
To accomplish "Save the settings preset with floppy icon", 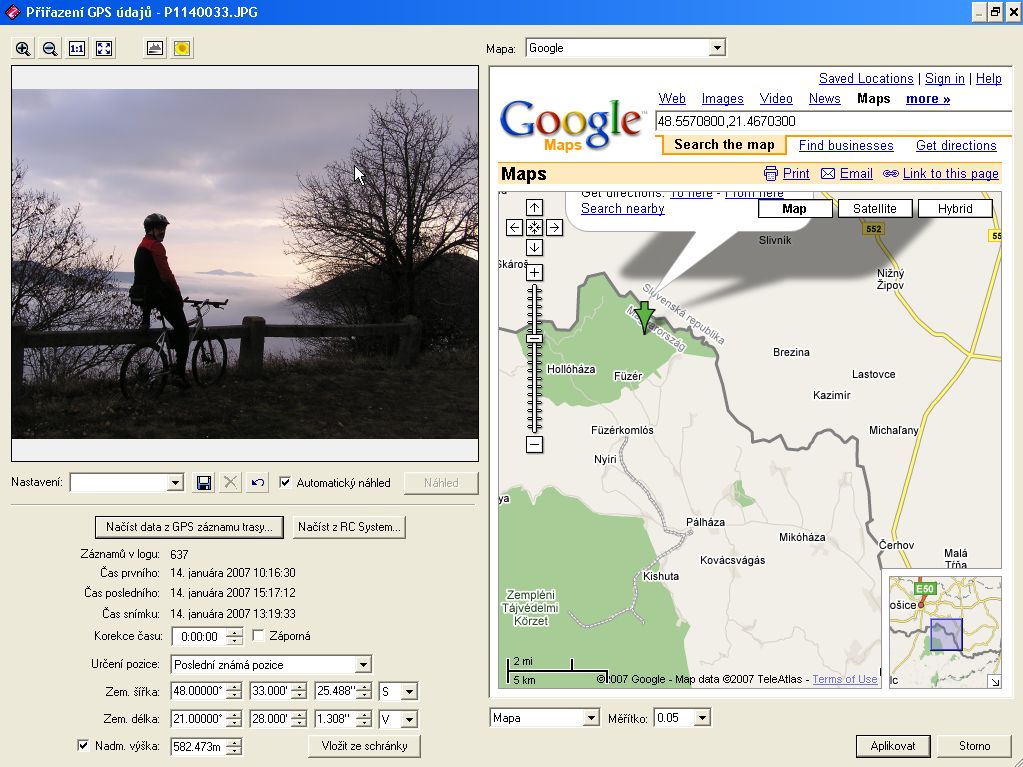I will coord(204,483).
